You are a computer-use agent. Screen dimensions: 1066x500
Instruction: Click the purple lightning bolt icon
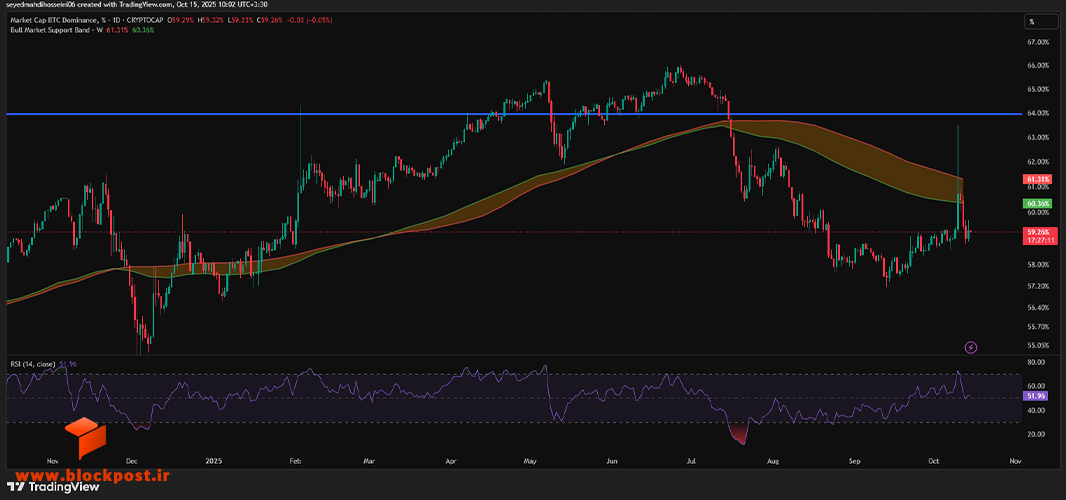click(971, 348)
